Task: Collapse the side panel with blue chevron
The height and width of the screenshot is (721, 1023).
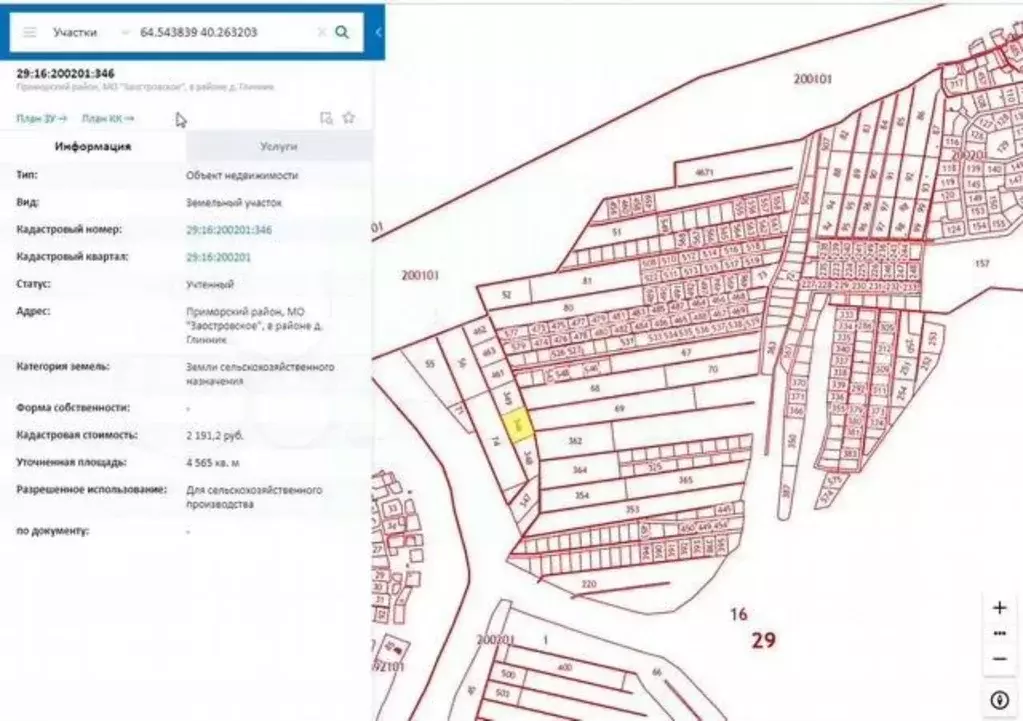Action: pos(378,32)
